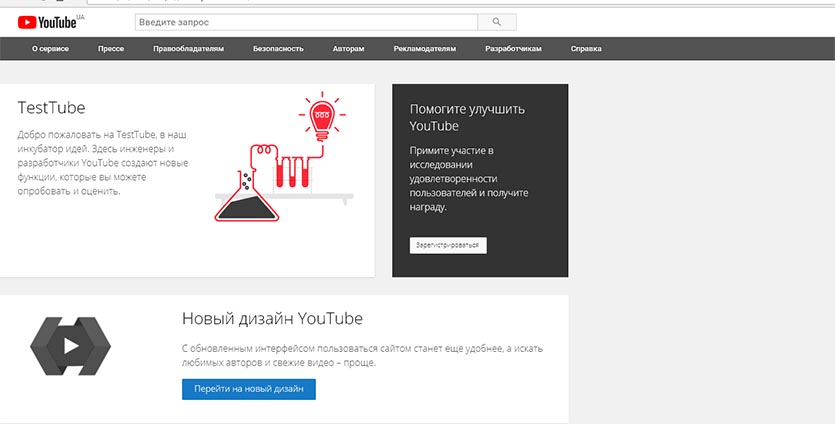This screenshot has height=424, width=835.
Task: Click "Перейти на новый дизайн" button
Action: click(249, 389)
